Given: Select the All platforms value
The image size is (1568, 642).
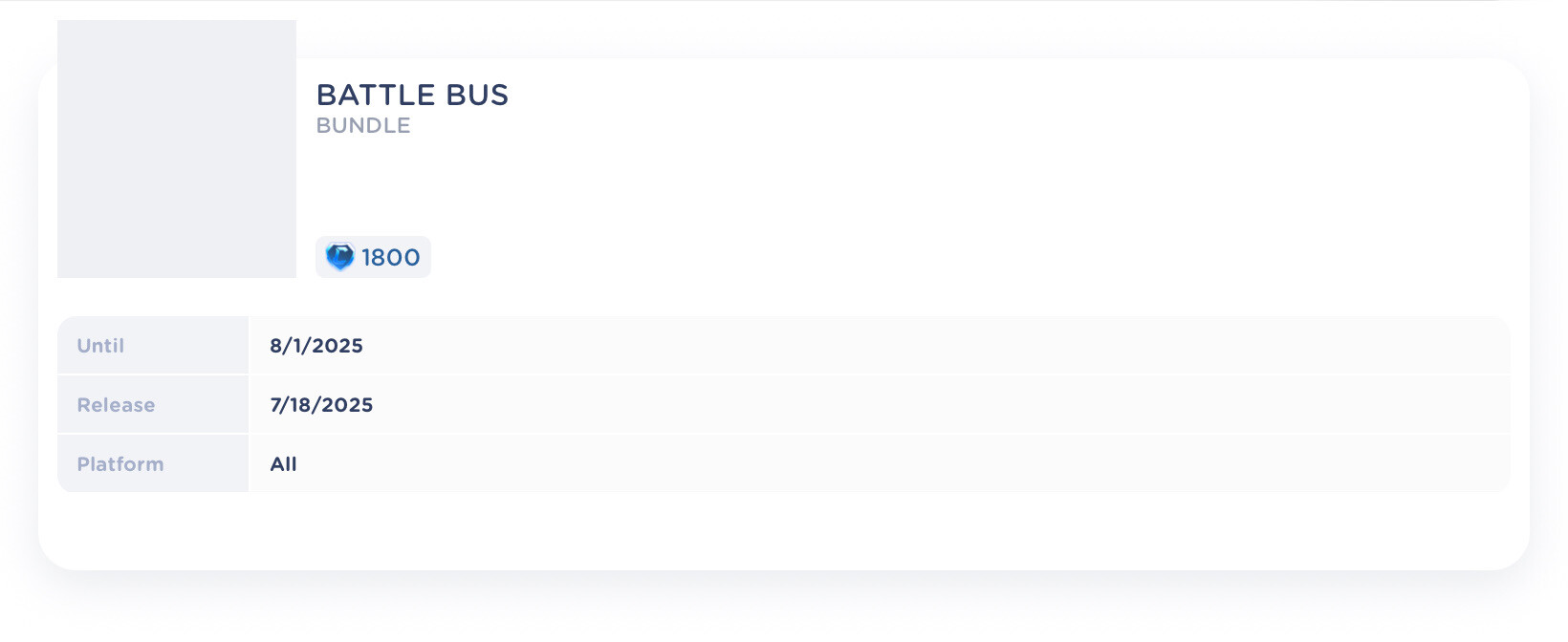Looking at the screenshot, I should click(x=283, y=463).
